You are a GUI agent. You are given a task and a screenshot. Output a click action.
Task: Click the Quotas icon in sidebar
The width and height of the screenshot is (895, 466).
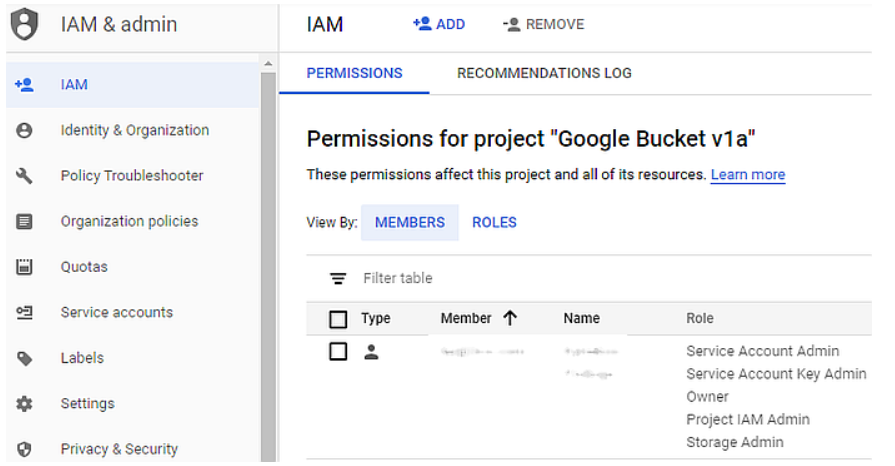tap(24, 267)
